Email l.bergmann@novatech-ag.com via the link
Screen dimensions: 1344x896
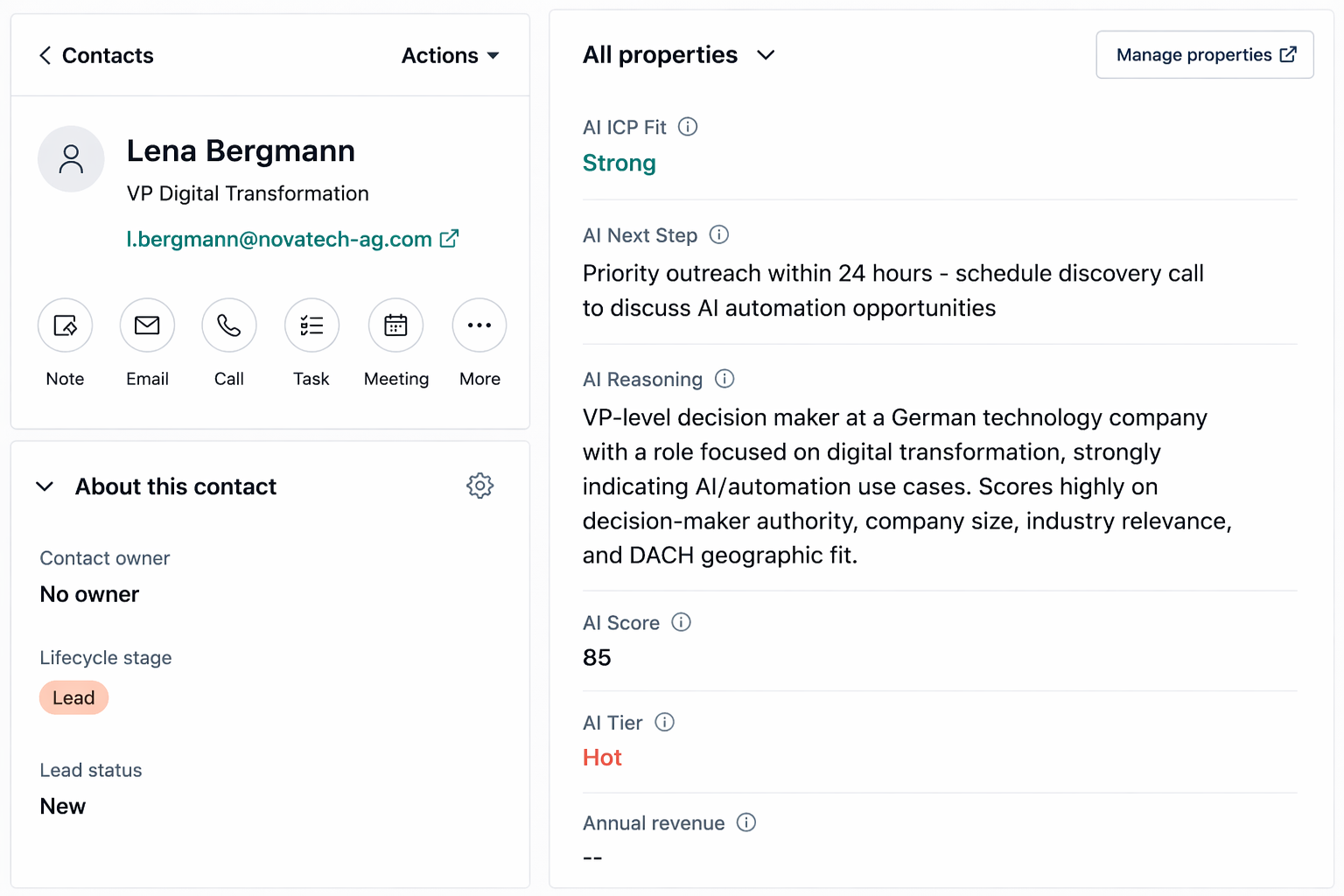point(278,239)
